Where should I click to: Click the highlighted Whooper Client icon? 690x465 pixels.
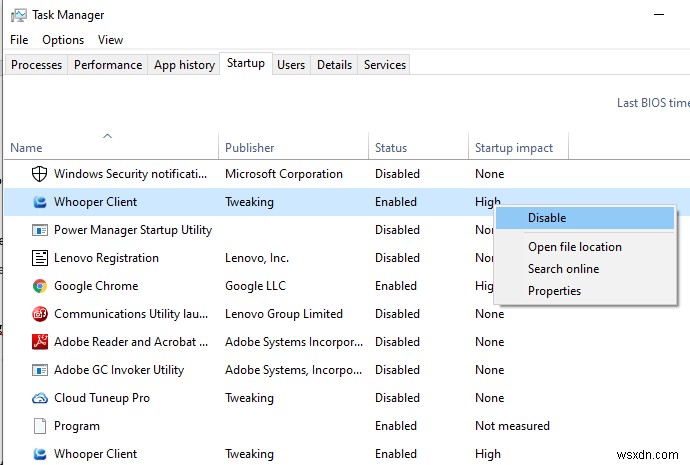pos(40,202)
